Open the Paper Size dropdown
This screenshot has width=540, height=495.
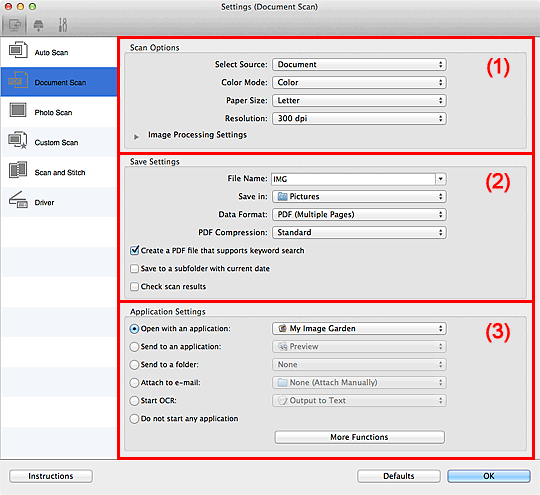click(359, 100)
